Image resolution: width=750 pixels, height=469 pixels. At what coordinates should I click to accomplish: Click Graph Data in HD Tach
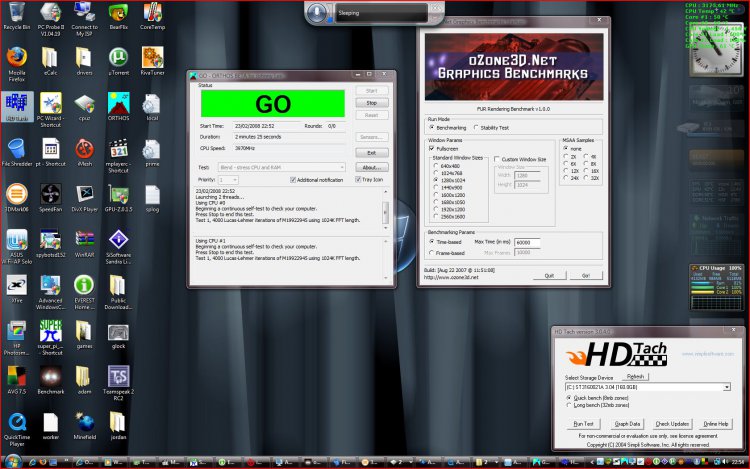click(x=627, y=424)
